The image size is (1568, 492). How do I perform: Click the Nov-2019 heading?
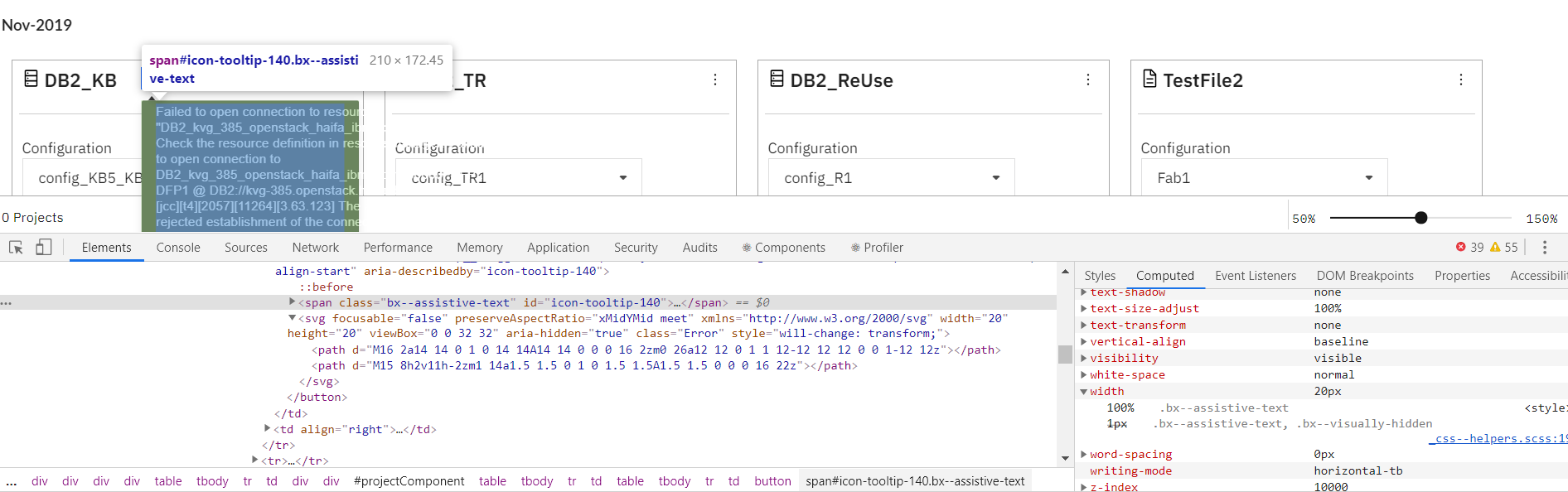coord(36,25)
